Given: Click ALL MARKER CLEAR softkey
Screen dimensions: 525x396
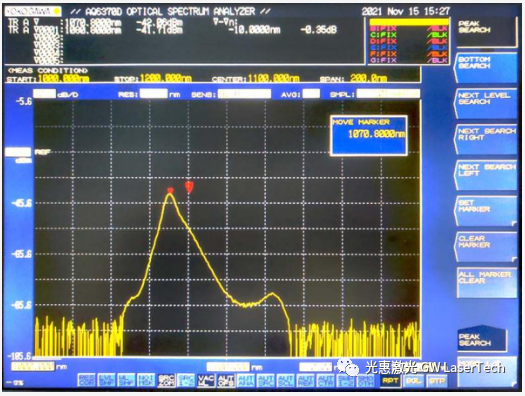Looking at the screenshot, I should pyautogui.click(x=485, y=282).
